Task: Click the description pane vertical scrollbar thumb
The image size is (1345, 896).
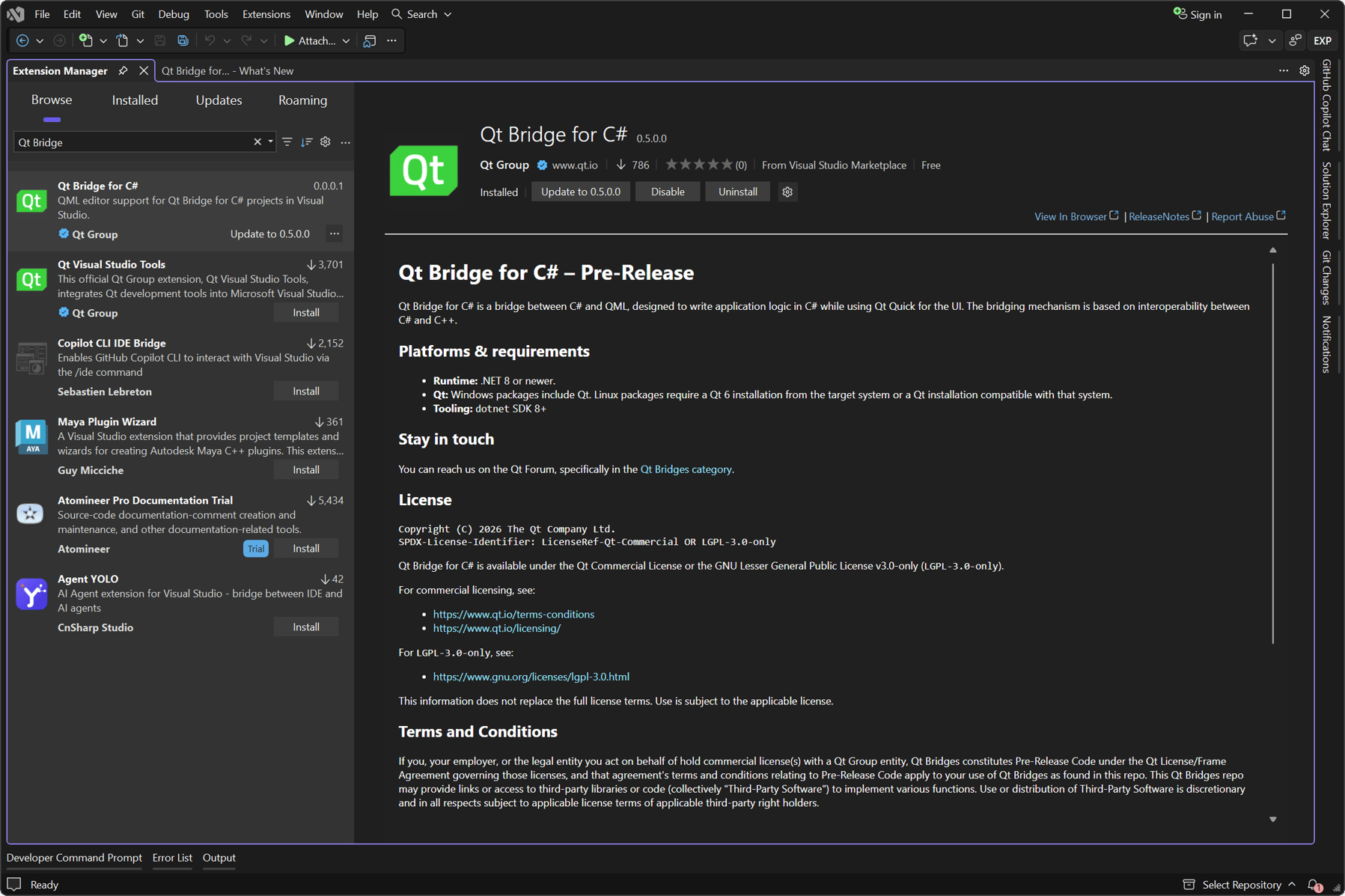Action: tap(1272, 453)
